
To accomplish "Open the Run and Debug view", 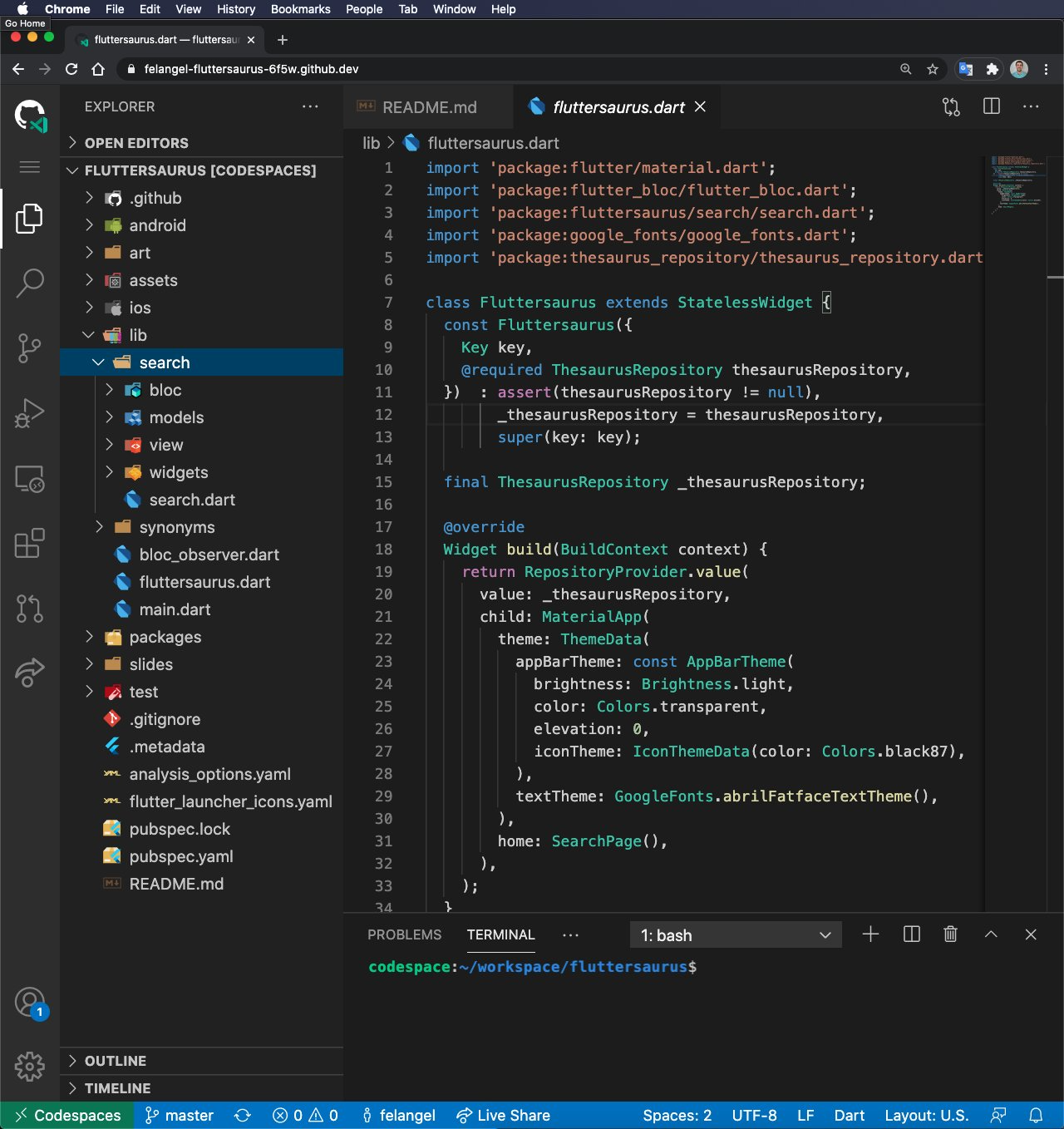I will pos(31,413).
